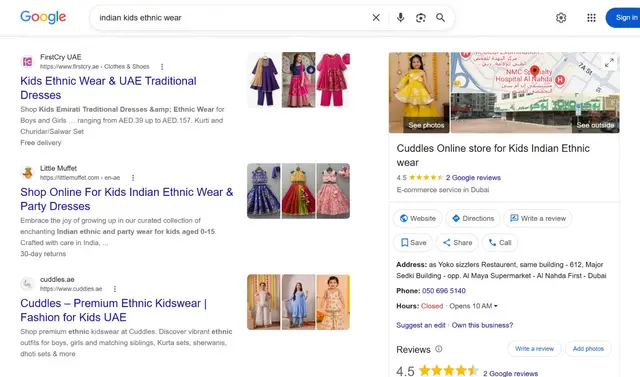Open more options for Little Muffet result
Viewport: 640px width, 377px height.
133,177
